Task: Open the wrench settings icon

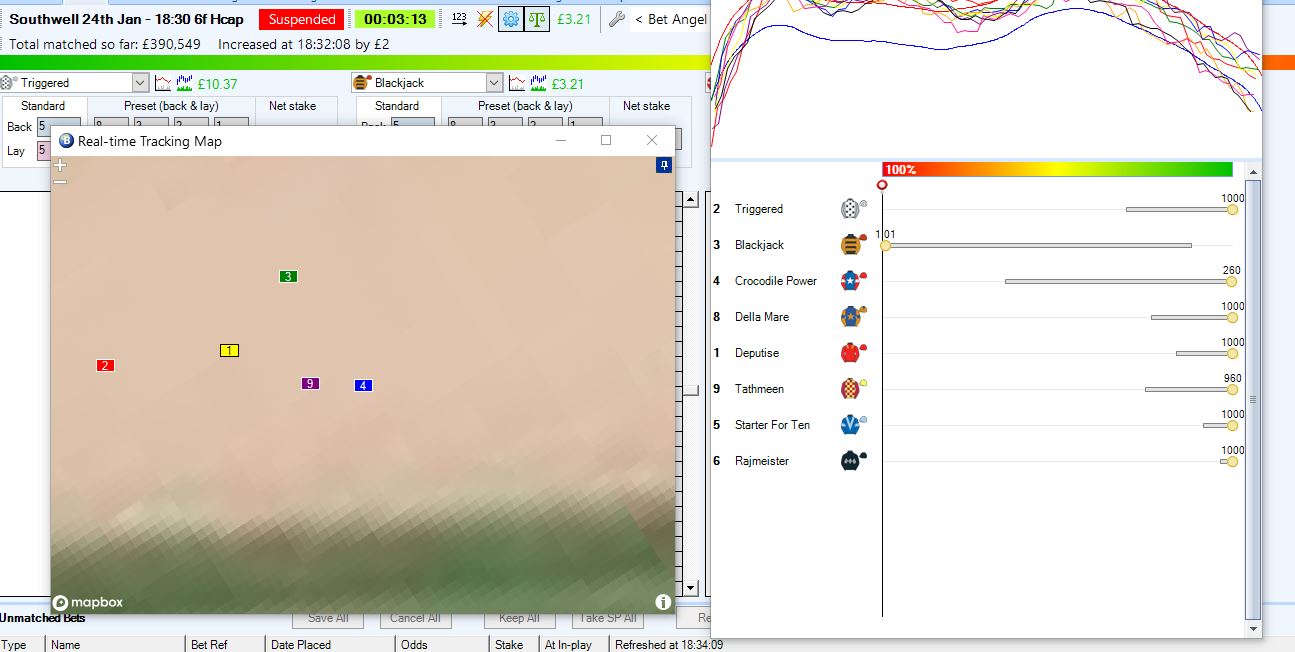Action: pyautogui.click(x=617, y=19)
